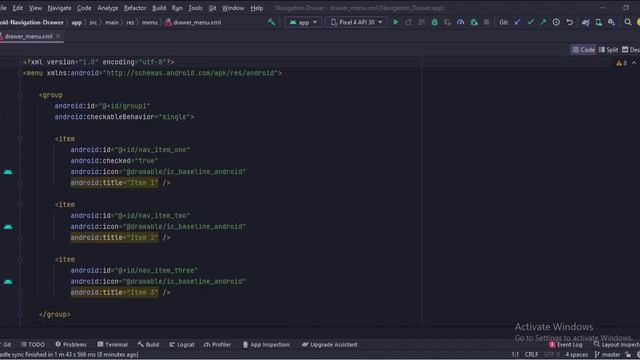Open the Window menu
Image resolution: width=640 pixels, height=360 pixels.
pos(233,8)
